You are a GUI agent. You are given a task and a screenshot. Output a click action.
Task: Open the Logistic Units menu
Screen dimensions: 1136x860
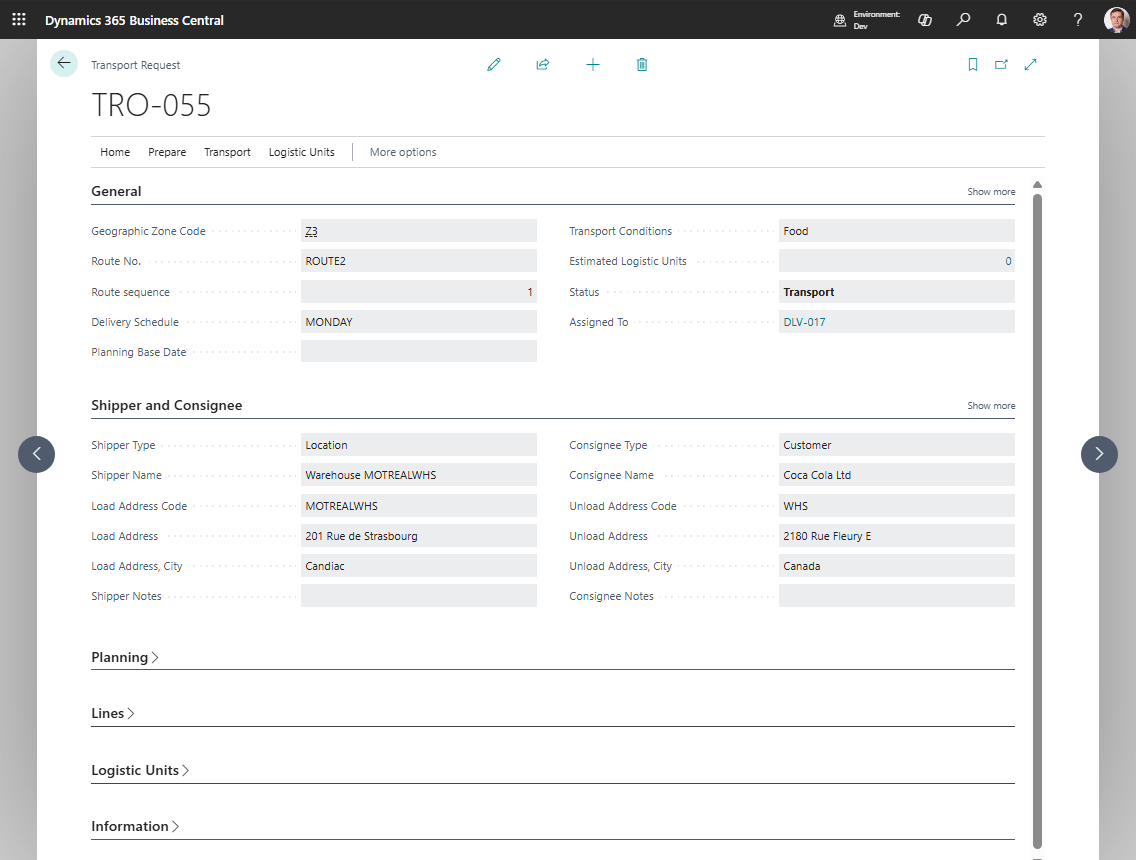[x=301, y=152]
